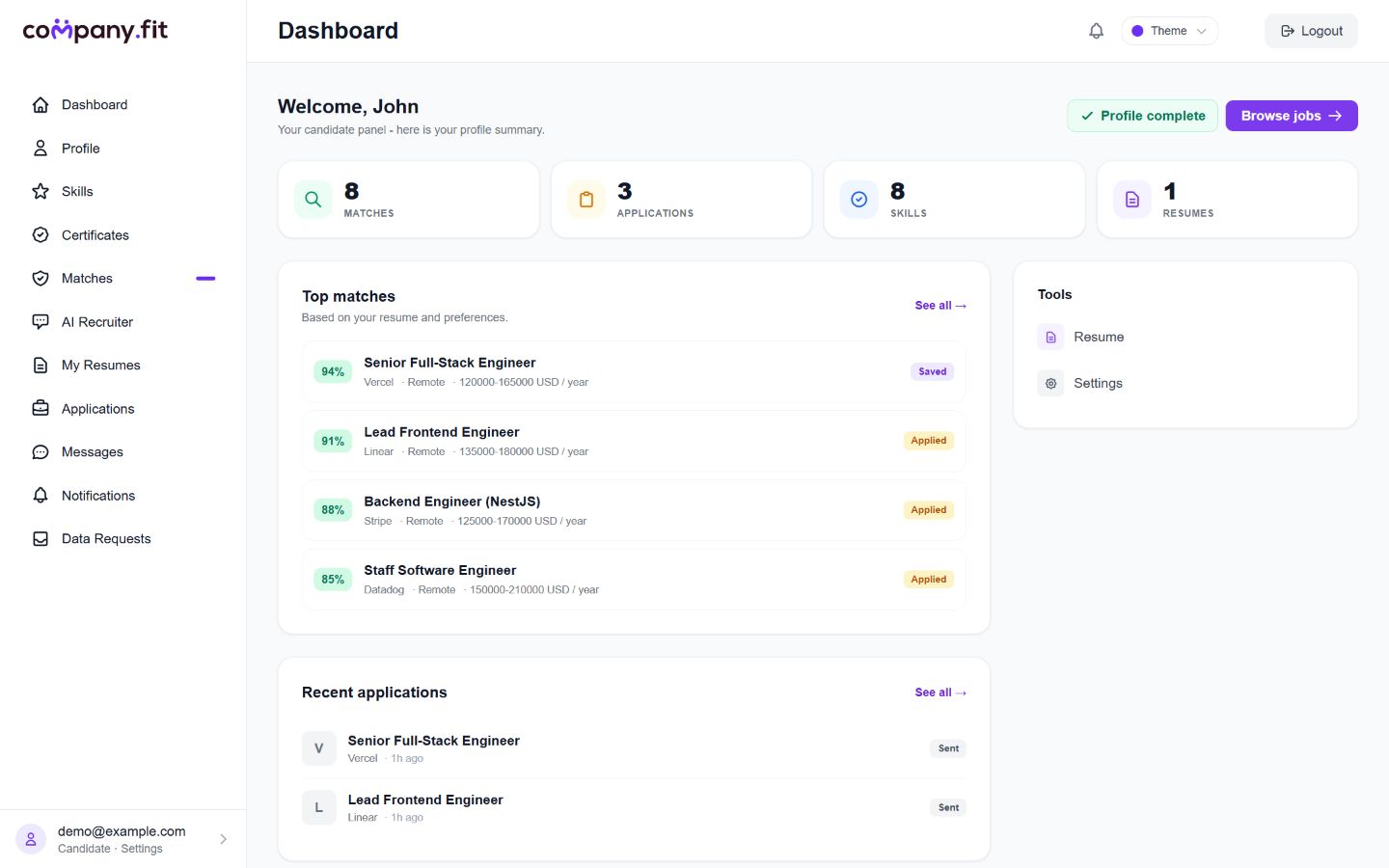Open Data Requests page
Image resolution: width=1389 pixels, height=868 pixels.
(x=123, y=539)
